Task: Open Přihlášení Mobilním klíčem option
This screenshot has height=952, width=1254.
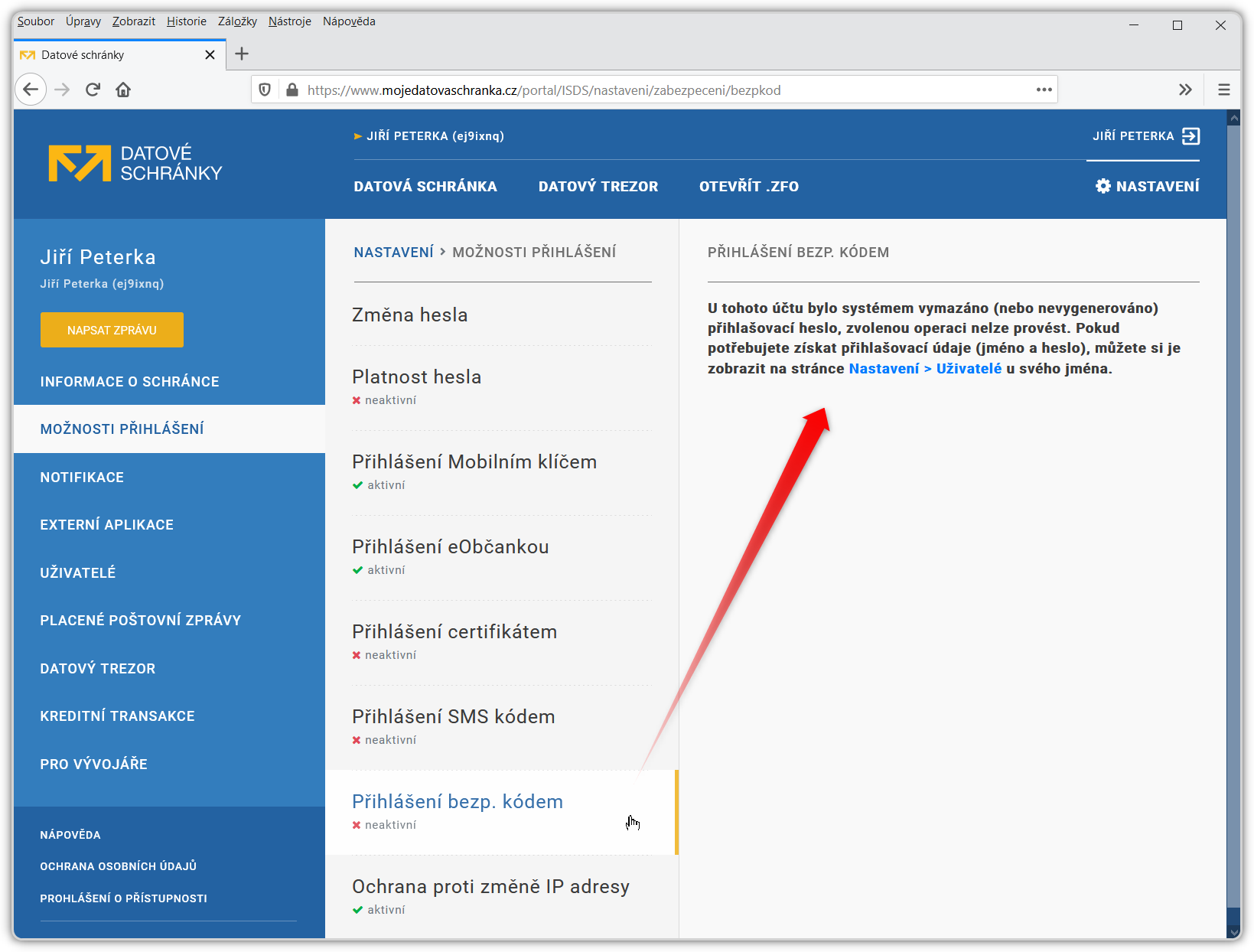Action: click(x=502, y=472)
